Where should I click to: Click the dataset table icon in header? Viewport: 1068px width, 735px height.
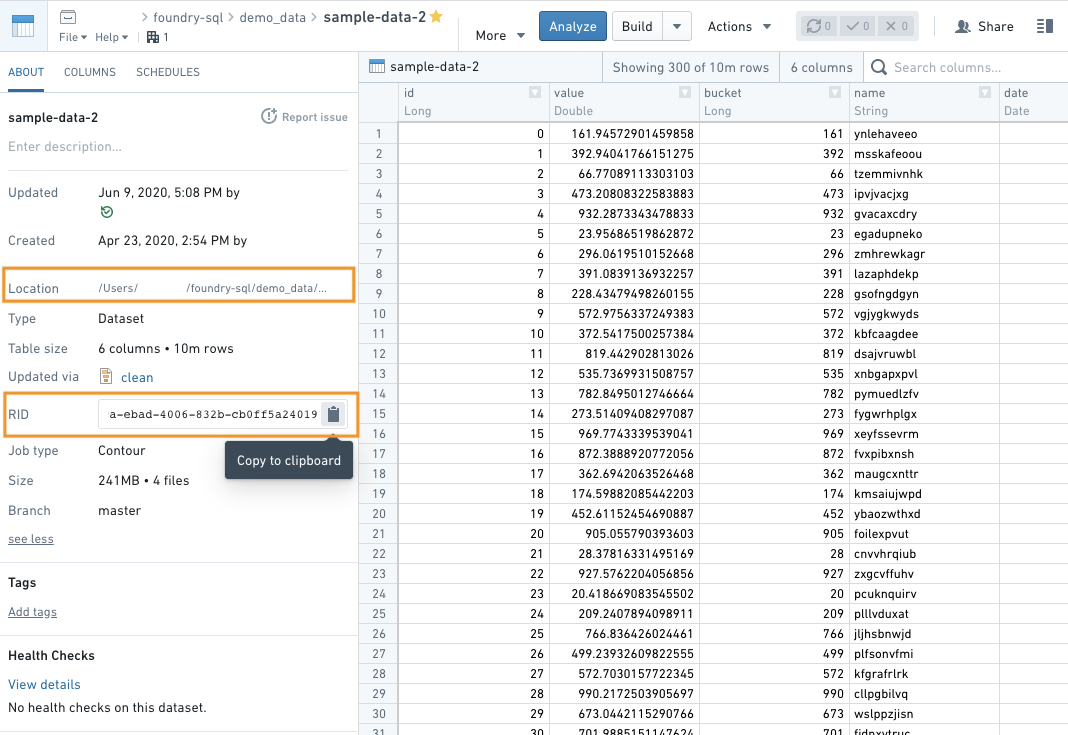(x=23, y=26)
